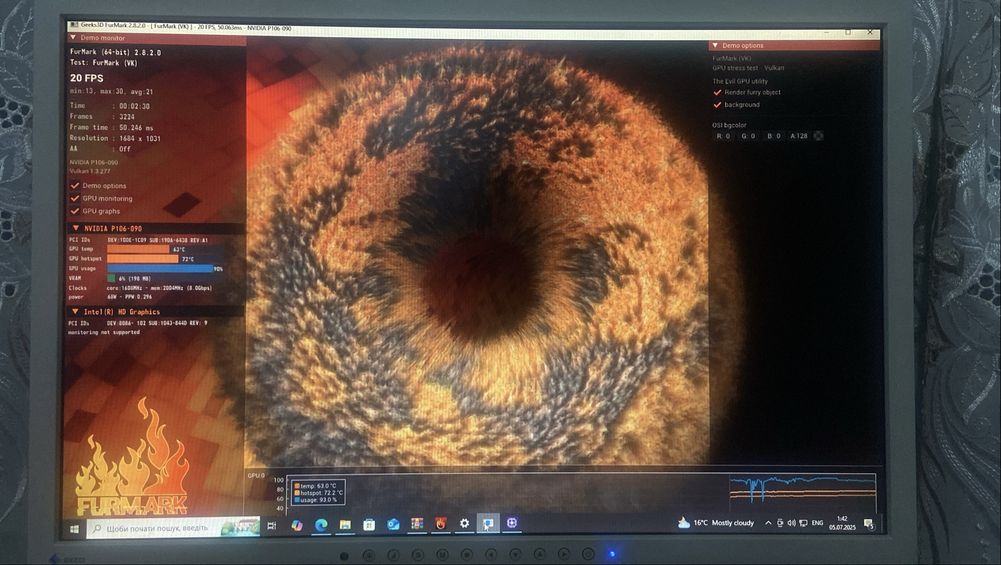
Task: Click the blue GPU usage bar
Action: (160, 268)
